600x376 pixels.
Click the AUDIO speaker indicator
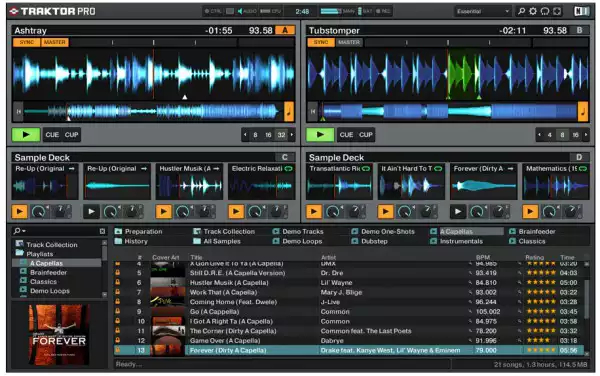pos(247,11)
